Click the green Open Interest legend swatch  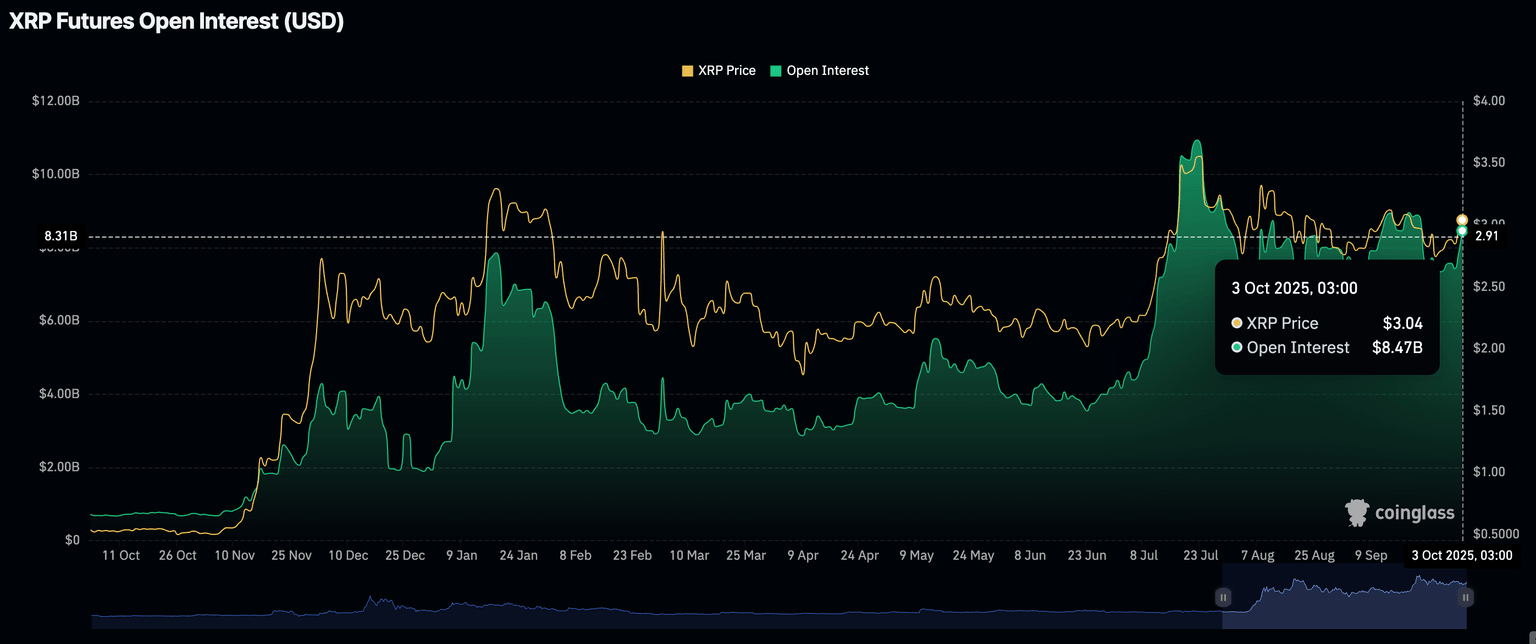(x=776, y=71)
